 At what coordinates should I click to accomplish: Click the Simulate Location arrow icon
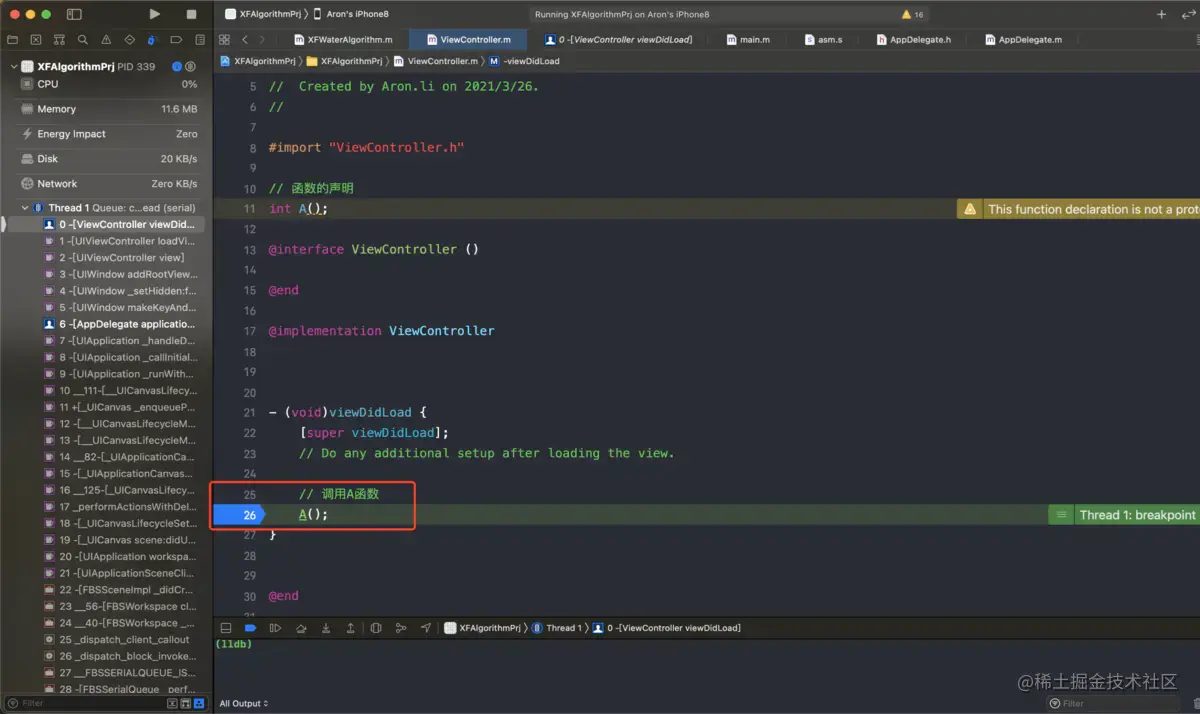click(426, 628)
